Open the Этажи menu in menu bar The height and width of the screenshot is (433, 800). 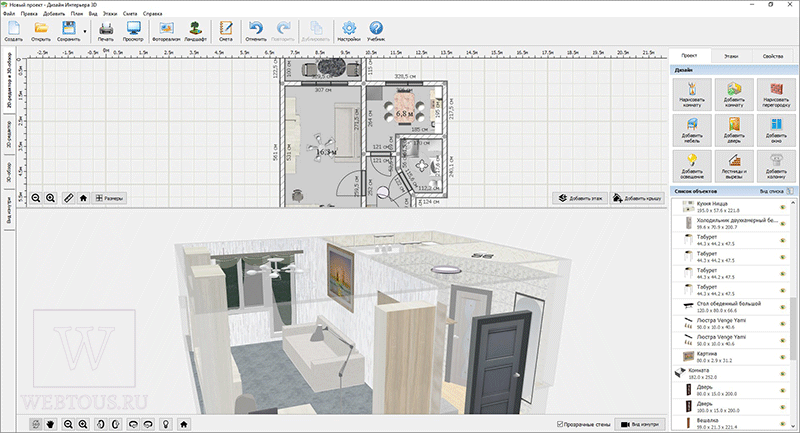[x=110, y=14]
